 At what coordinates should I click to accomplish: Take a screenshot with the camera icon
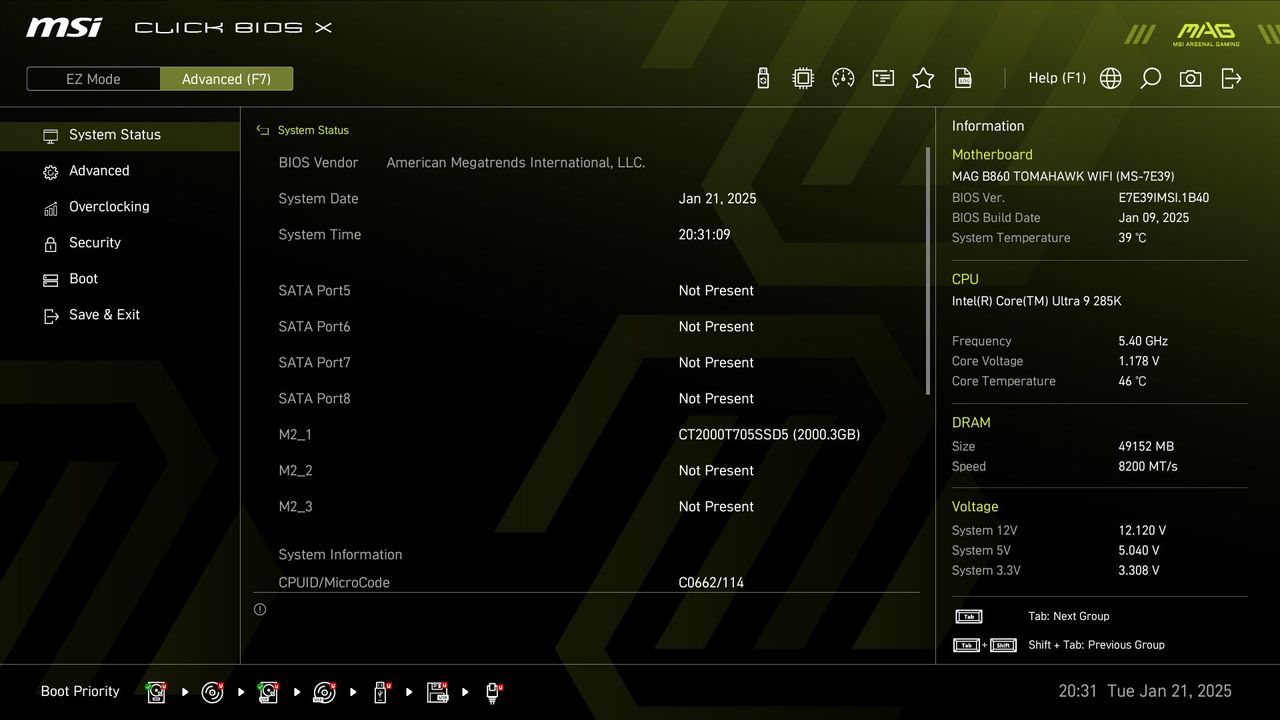coord(1190,78)
